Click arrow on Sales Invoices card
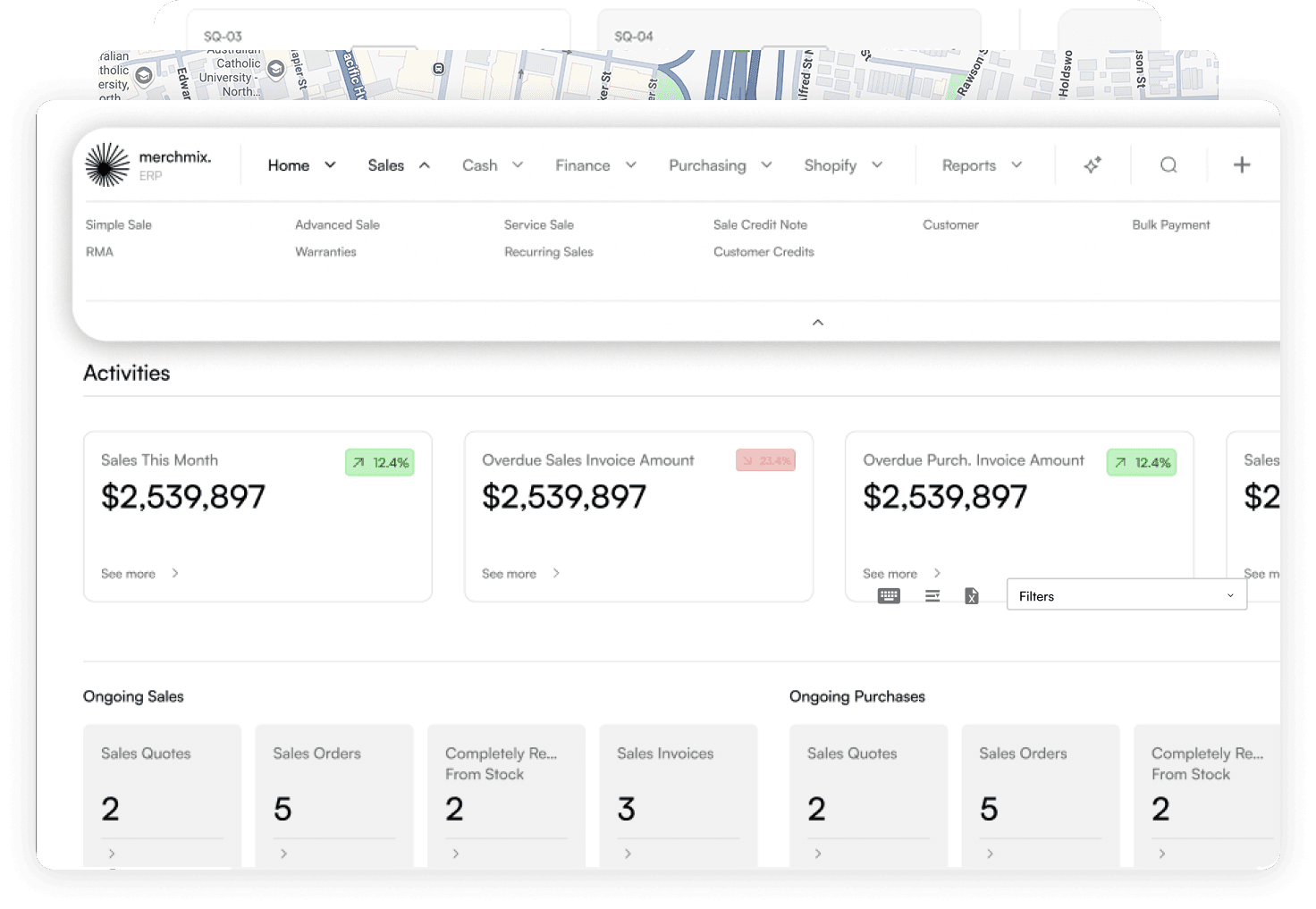1316x909 pixels. coord(628,854)
